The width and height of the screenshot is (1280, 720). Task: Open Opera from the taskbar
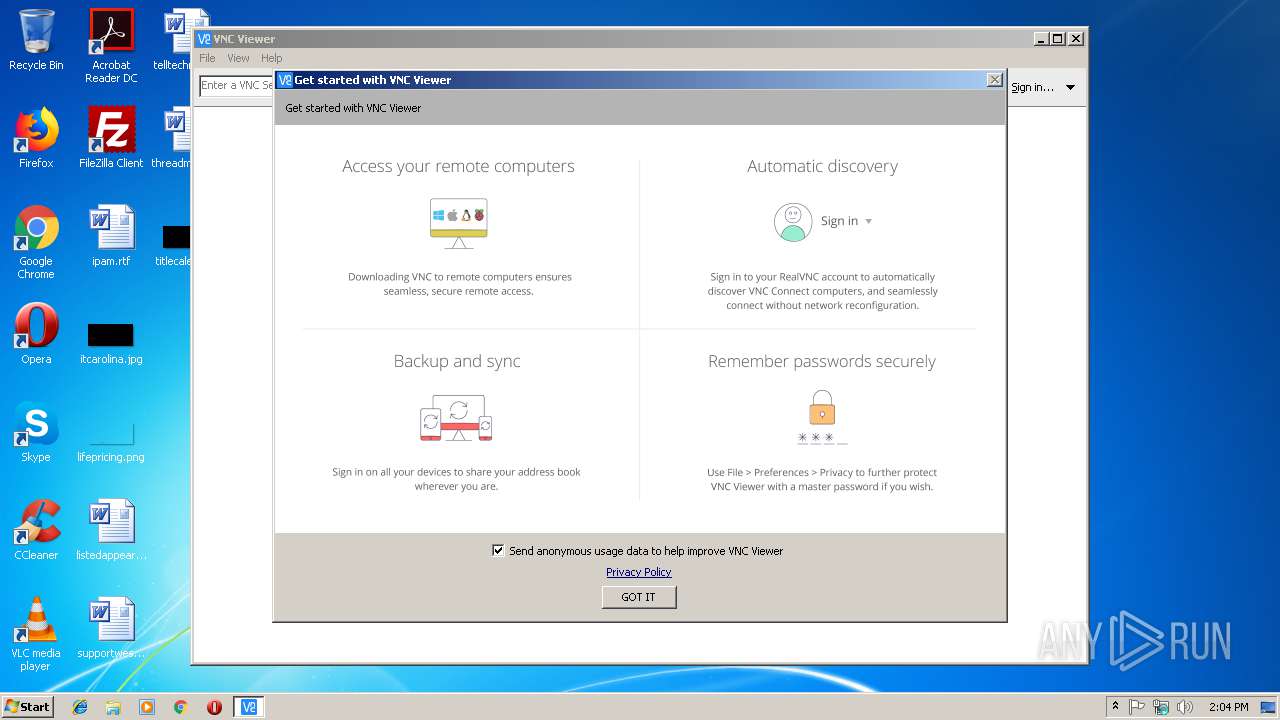214,707
